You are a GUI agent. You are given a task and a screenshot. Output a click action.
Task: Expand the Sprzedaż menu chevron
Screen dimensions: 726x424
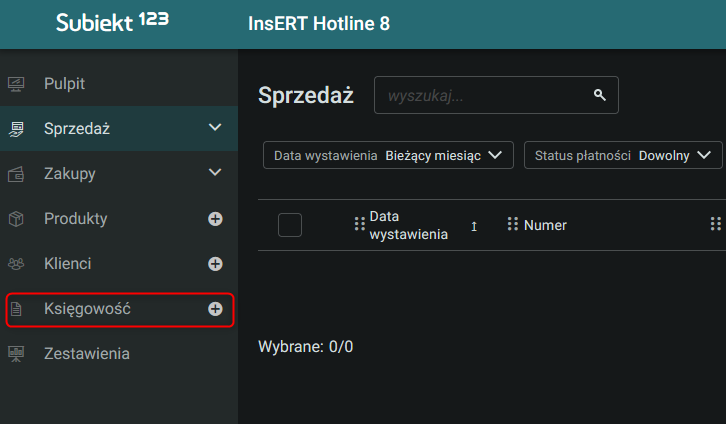click(215, 127)
